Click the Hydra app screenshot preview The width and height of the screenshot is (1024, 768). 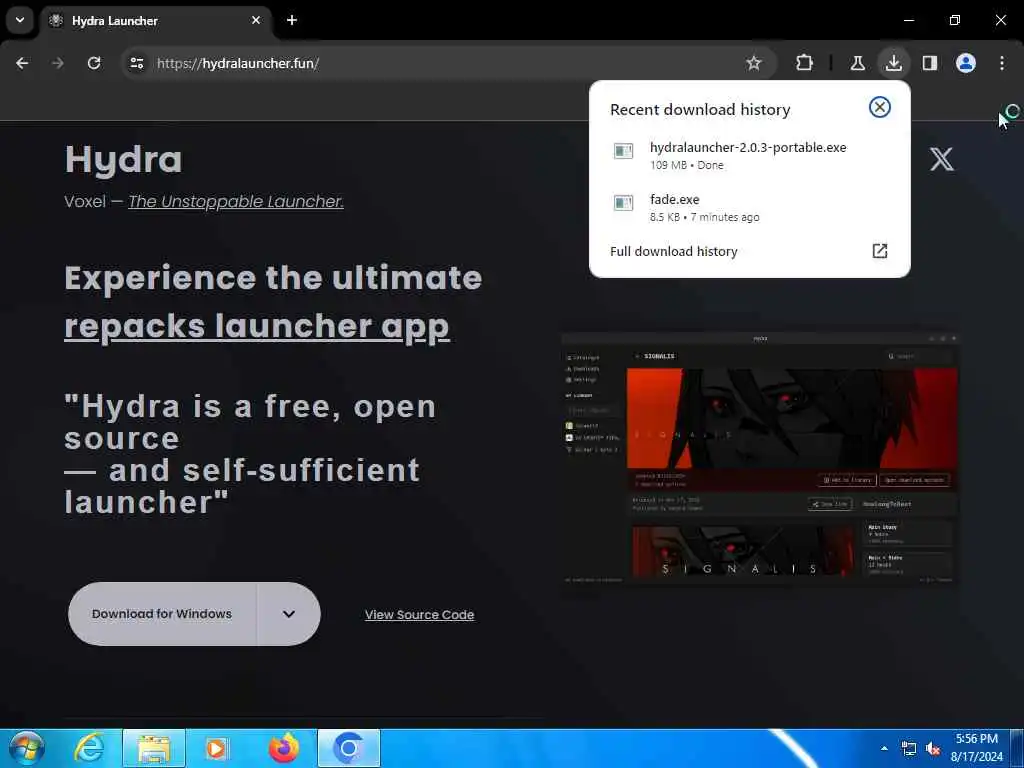[760, 458]
